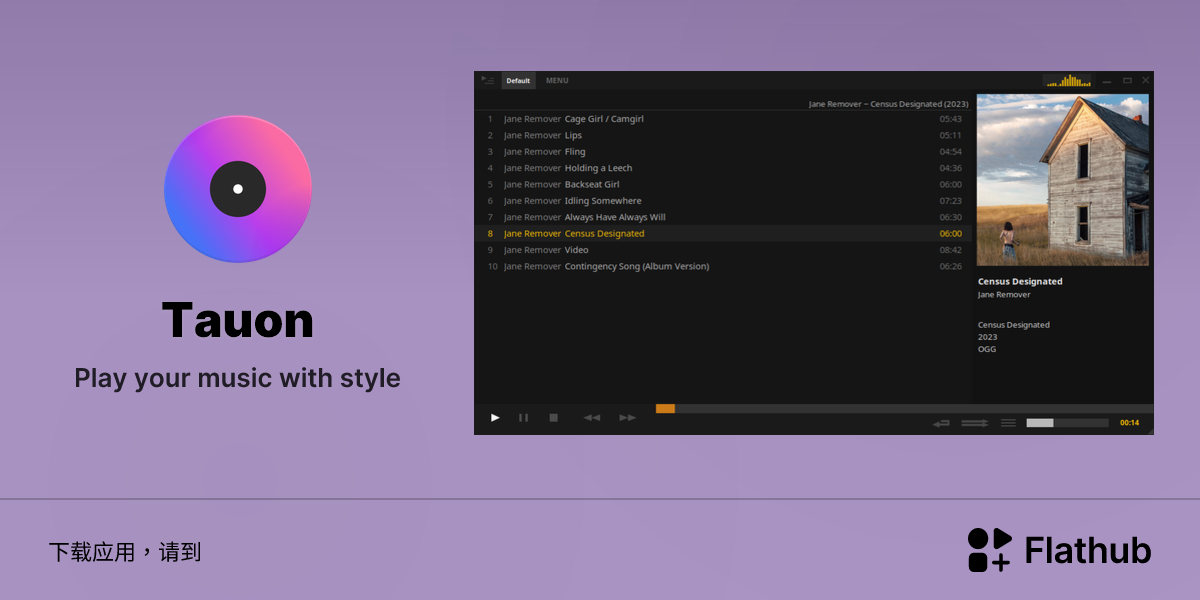Minimize the Tauon window
Viewport: 1200px width, 600px height.
tap(1107, 81)
